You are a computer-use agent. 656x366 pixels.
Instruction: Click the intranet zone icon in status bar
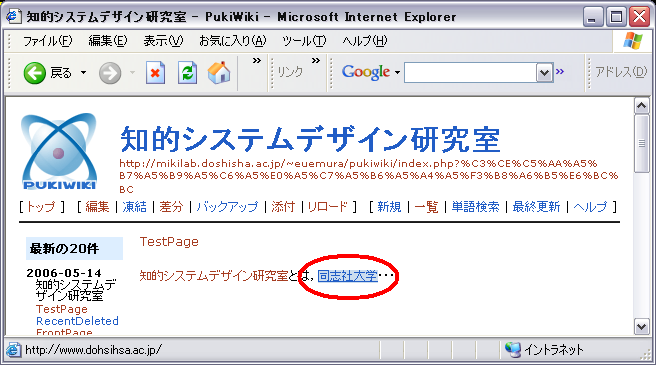[512, 349]
